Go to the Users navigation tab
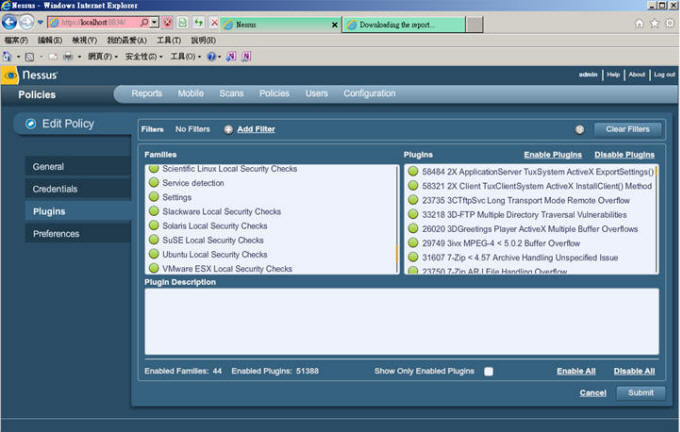 coord(316,93)
